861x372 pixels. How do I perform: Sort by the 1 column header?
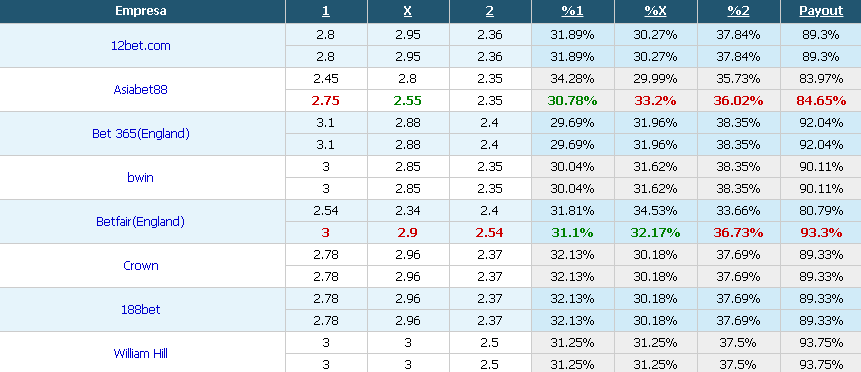[x=326, y=11]
